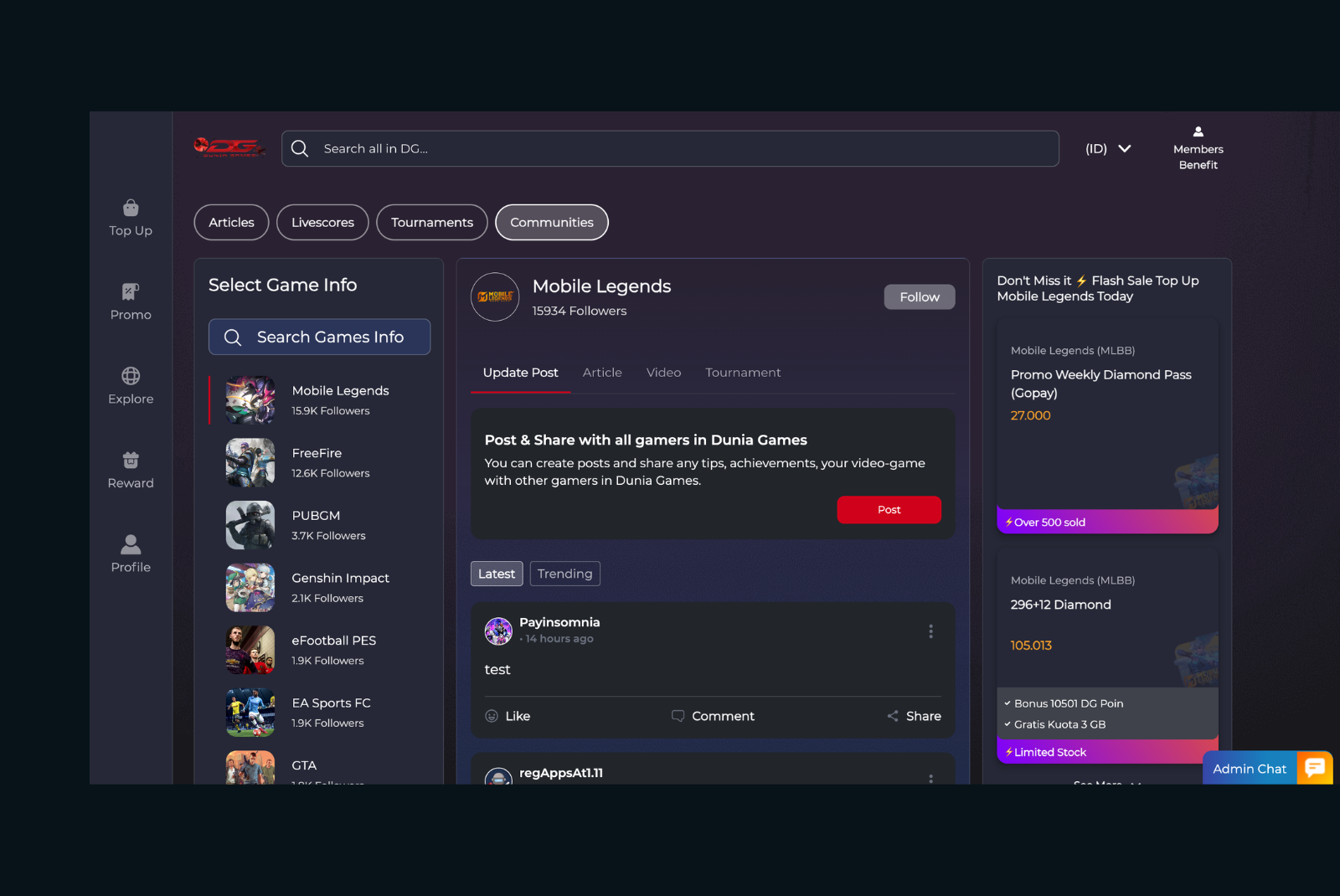Click the 105.013 price
The height and width of the screenshot is (896, 1340).
pyautogui.click(x=1031, y=646)
